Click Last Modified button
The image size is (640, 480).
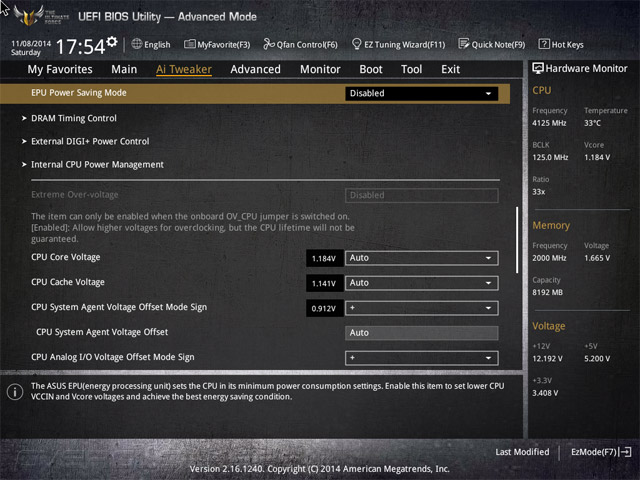[x=522, y=452]
